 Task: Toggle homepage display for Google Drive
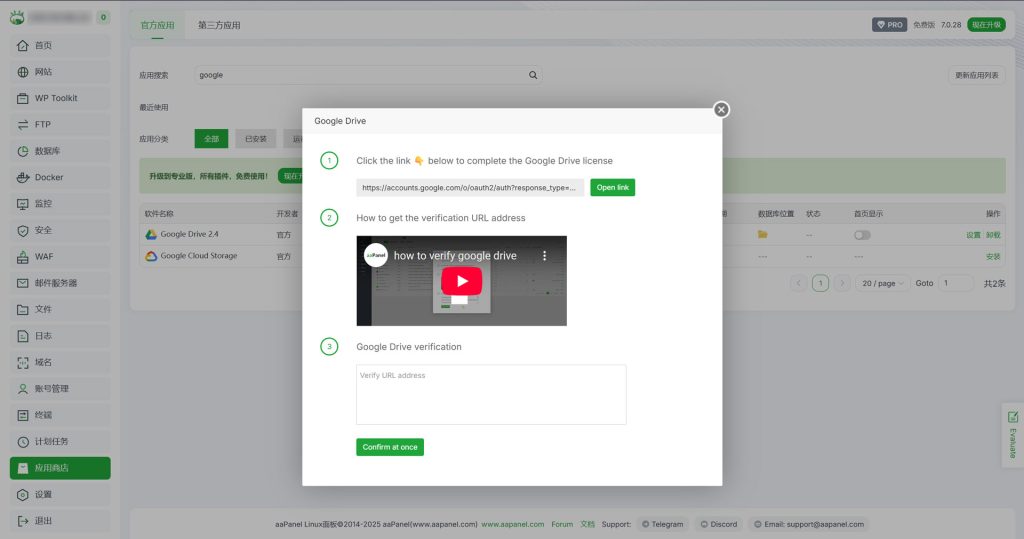point(861,235)
